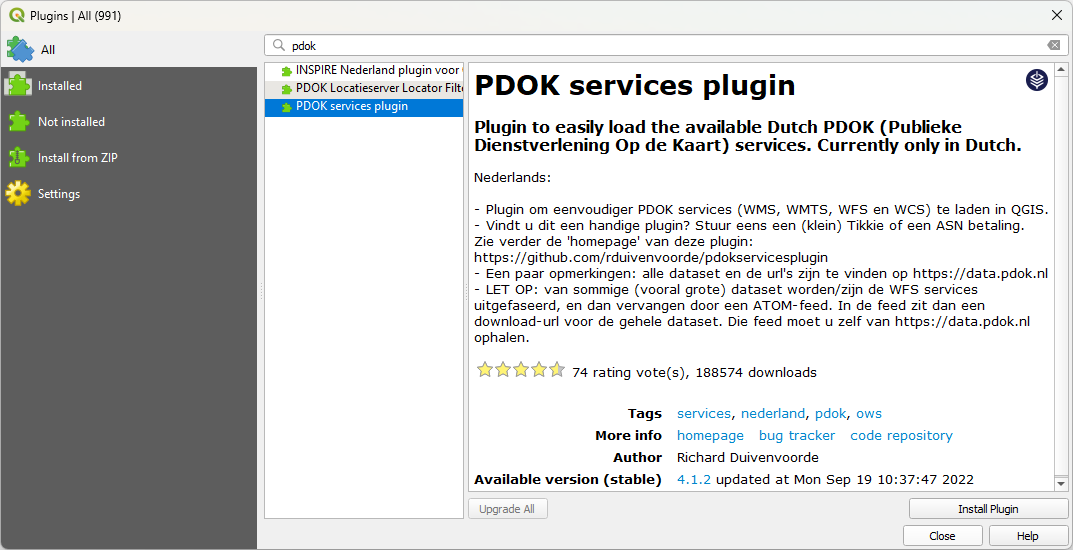
Task: Open the bug tracker link
Action: (x=796, y=436)
